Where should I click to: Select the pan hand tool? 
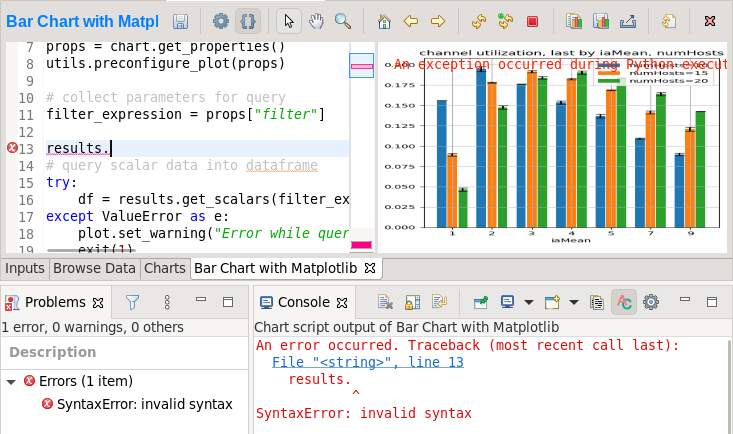pos(316,22)
